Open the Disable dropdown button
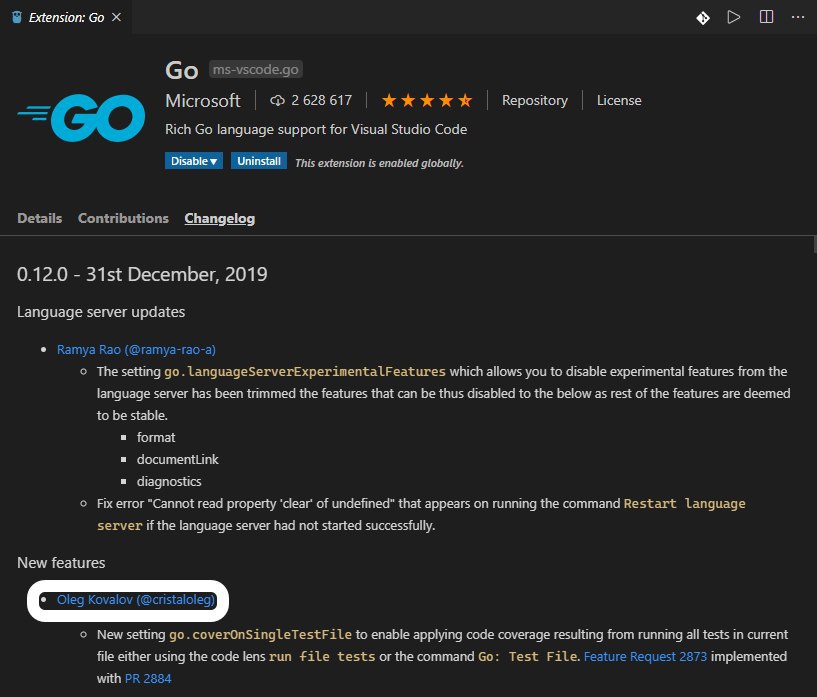 tap(194, 161)
